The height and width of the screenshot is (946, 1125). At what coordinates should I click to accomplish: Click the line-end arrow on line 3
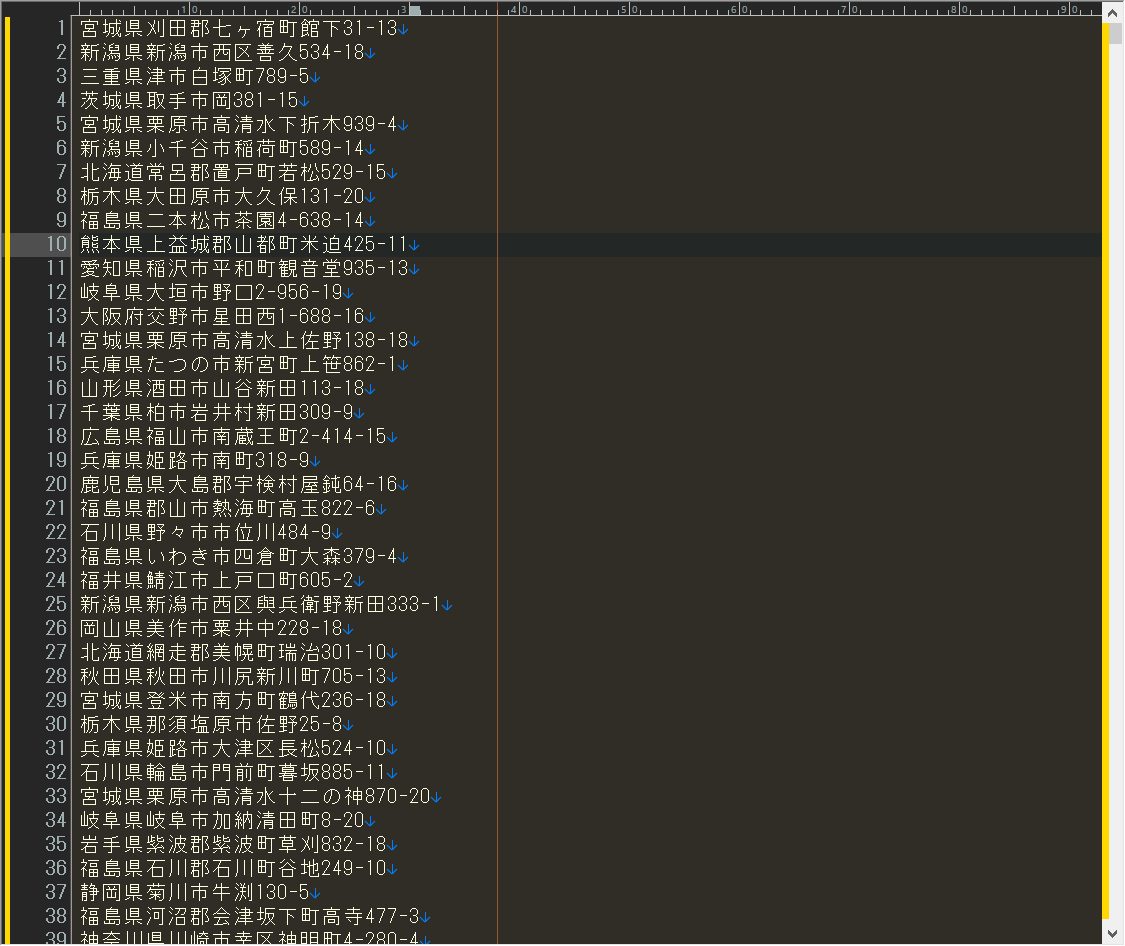click(316, 77)
